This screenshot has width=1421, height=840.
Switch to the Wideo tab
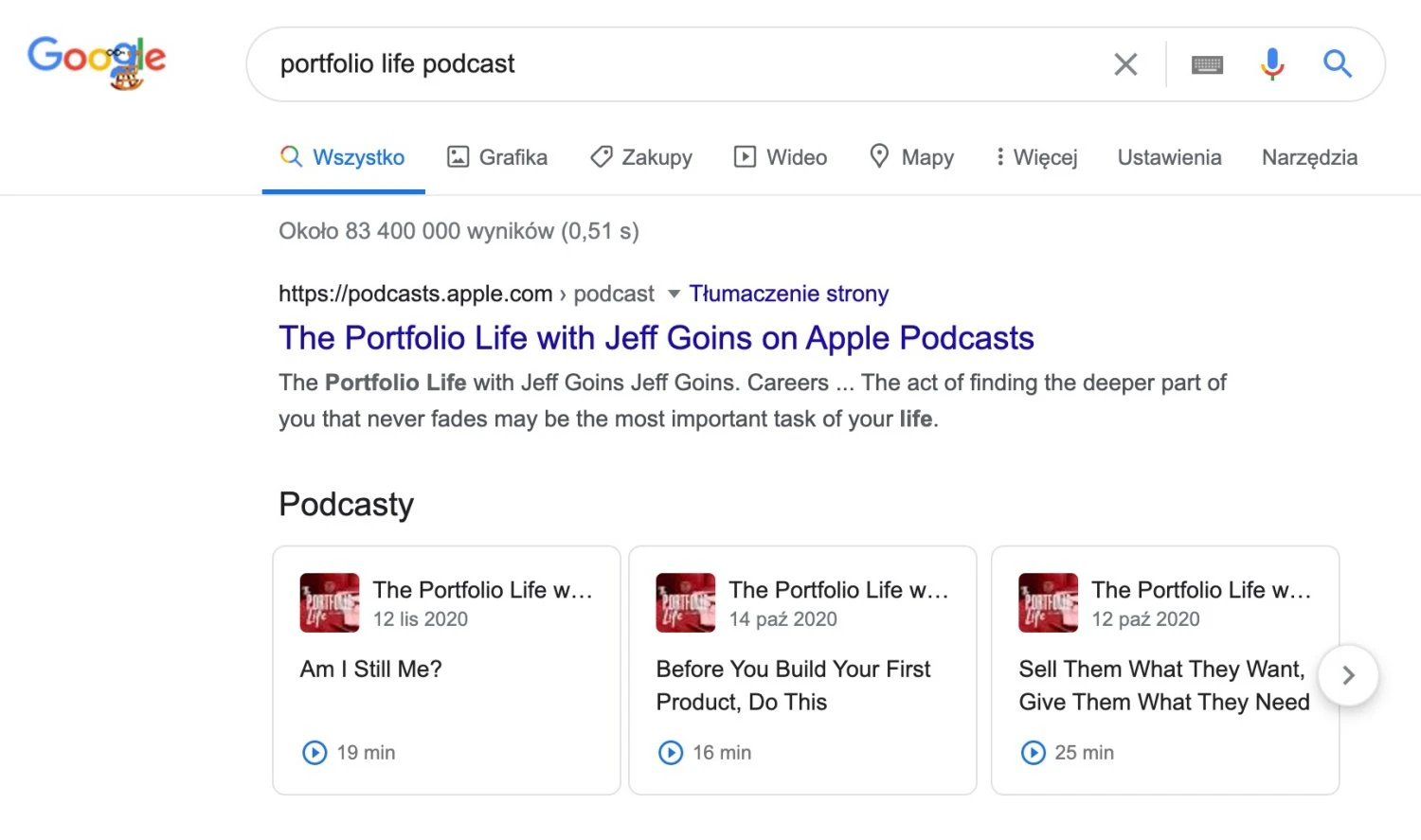tap(781, 157)
